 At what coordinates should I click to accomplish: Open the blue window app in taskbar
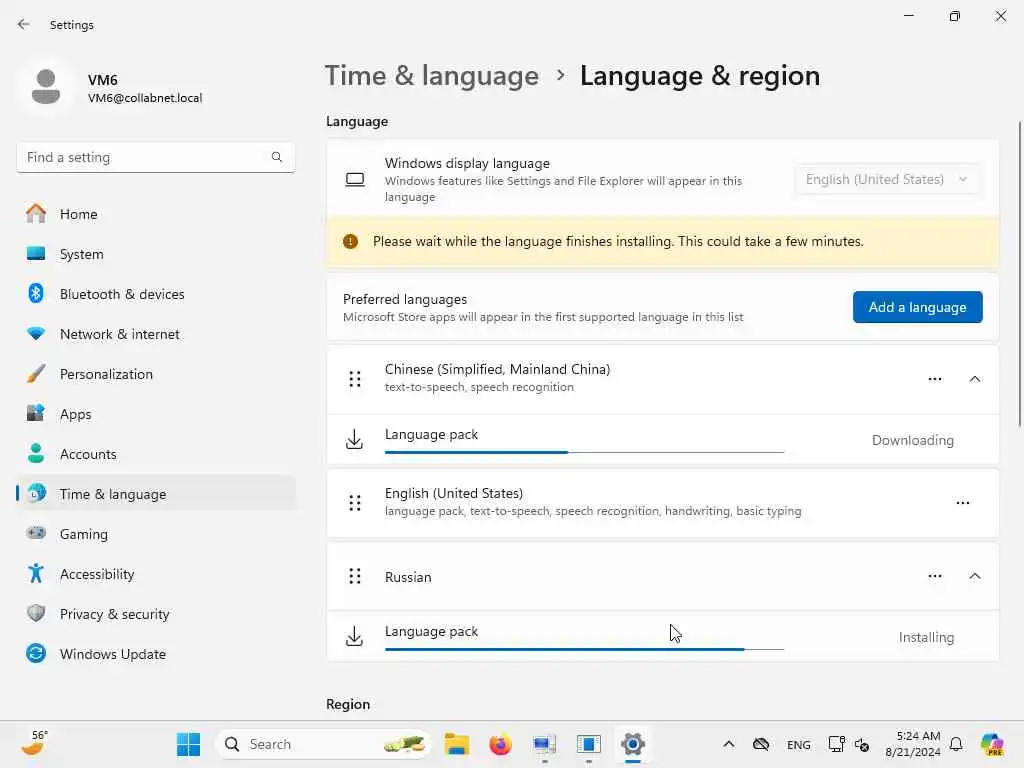pos(588,744)
